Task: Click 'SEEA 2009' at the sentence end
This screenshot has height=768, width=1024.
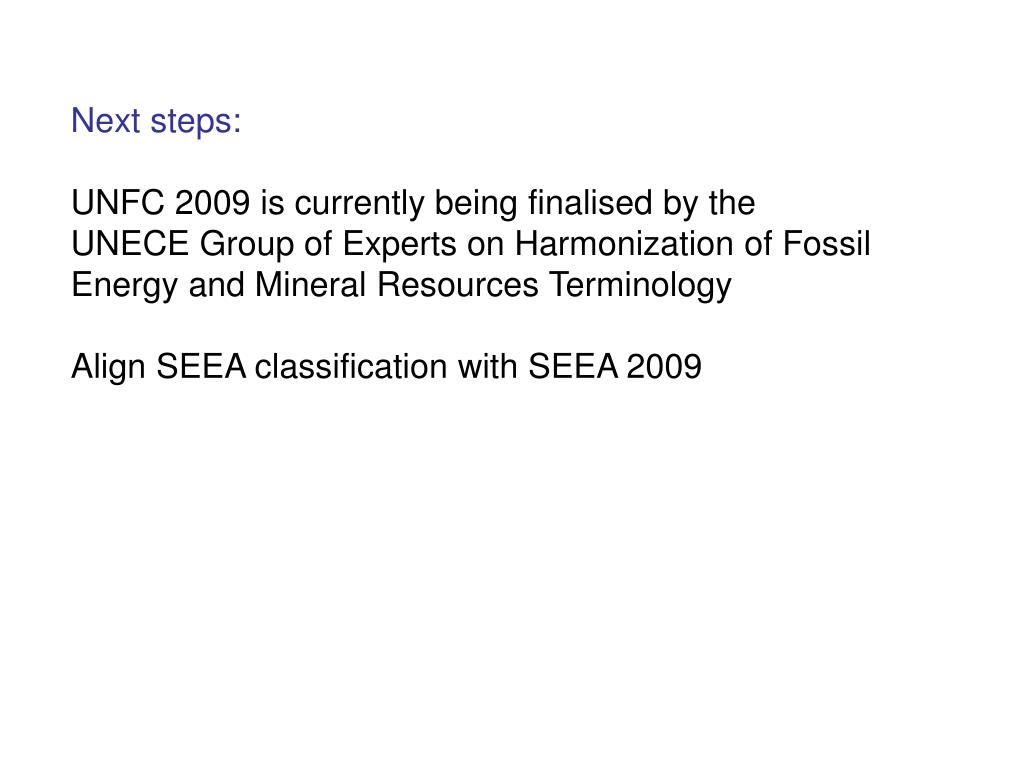Action: click(615, 366)
